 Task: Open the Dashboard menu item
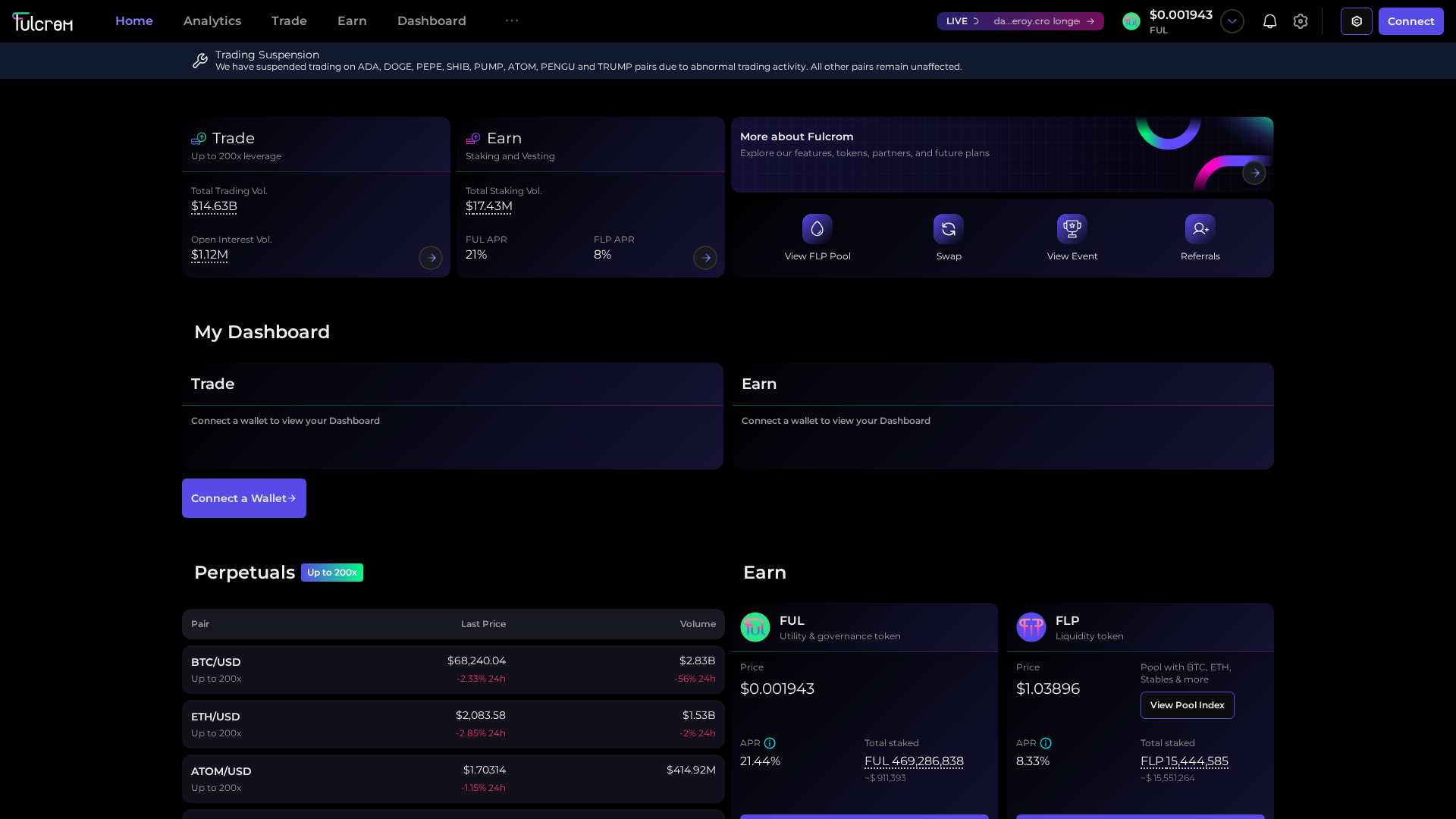(x=431, y=20)
